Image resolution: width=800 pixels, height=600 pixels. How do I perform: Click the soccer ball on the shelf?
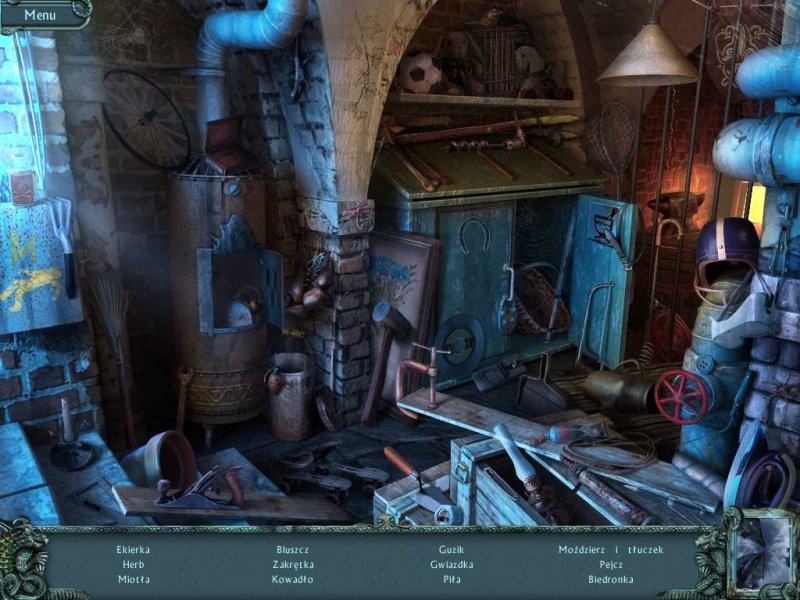click(x=422, y=74)
